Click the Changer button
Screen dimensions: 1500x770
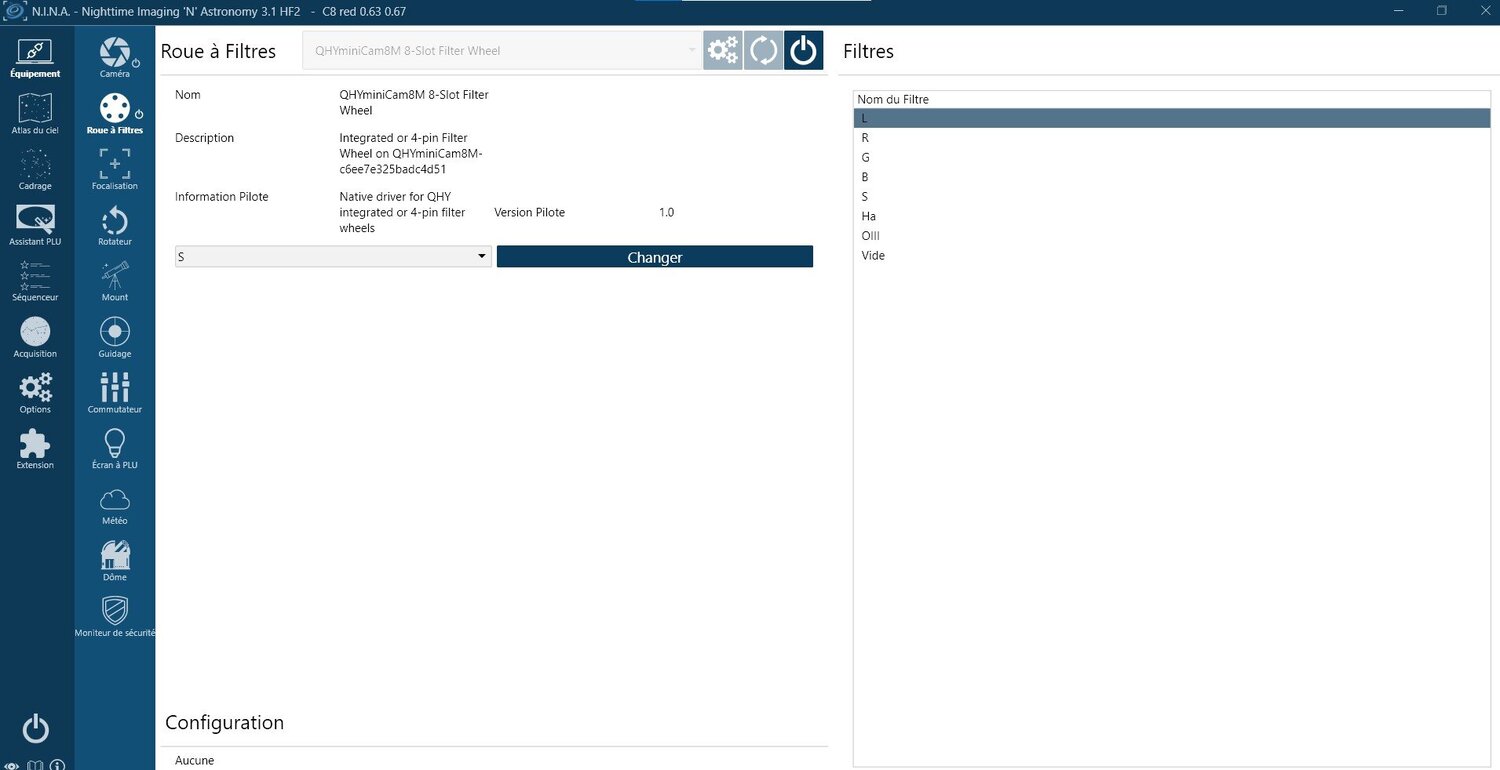[x=655, y=257]
